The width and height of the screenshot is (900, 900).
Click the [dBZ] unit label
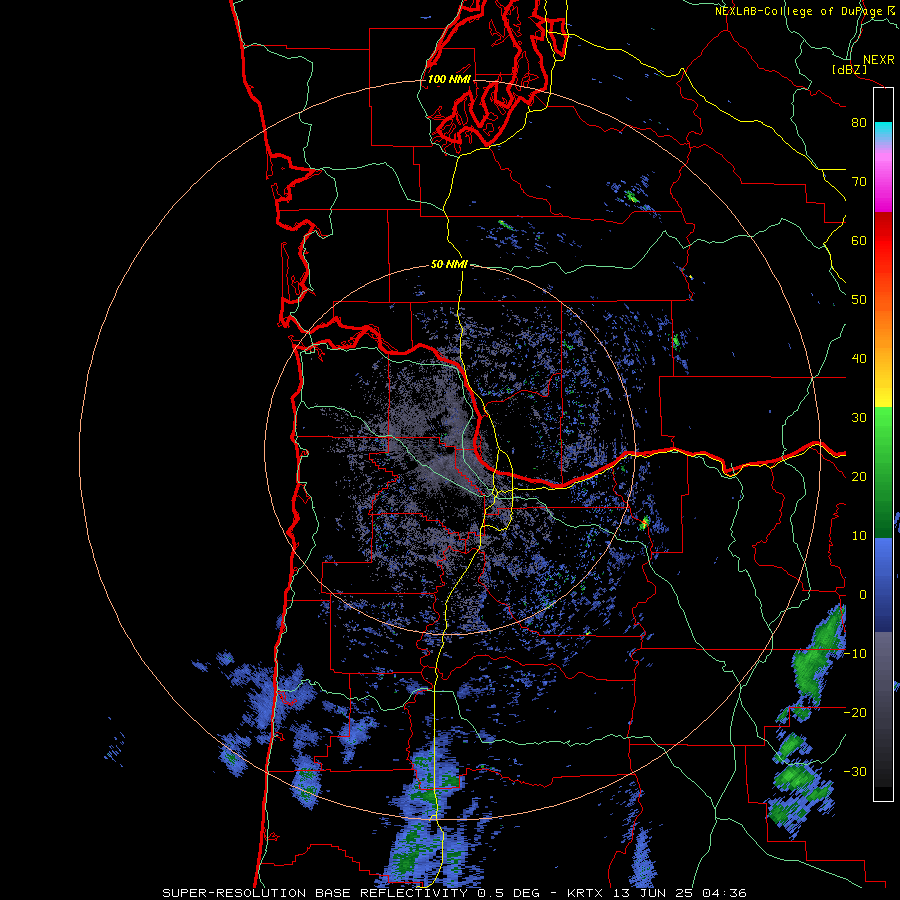[x=849, y=69]
